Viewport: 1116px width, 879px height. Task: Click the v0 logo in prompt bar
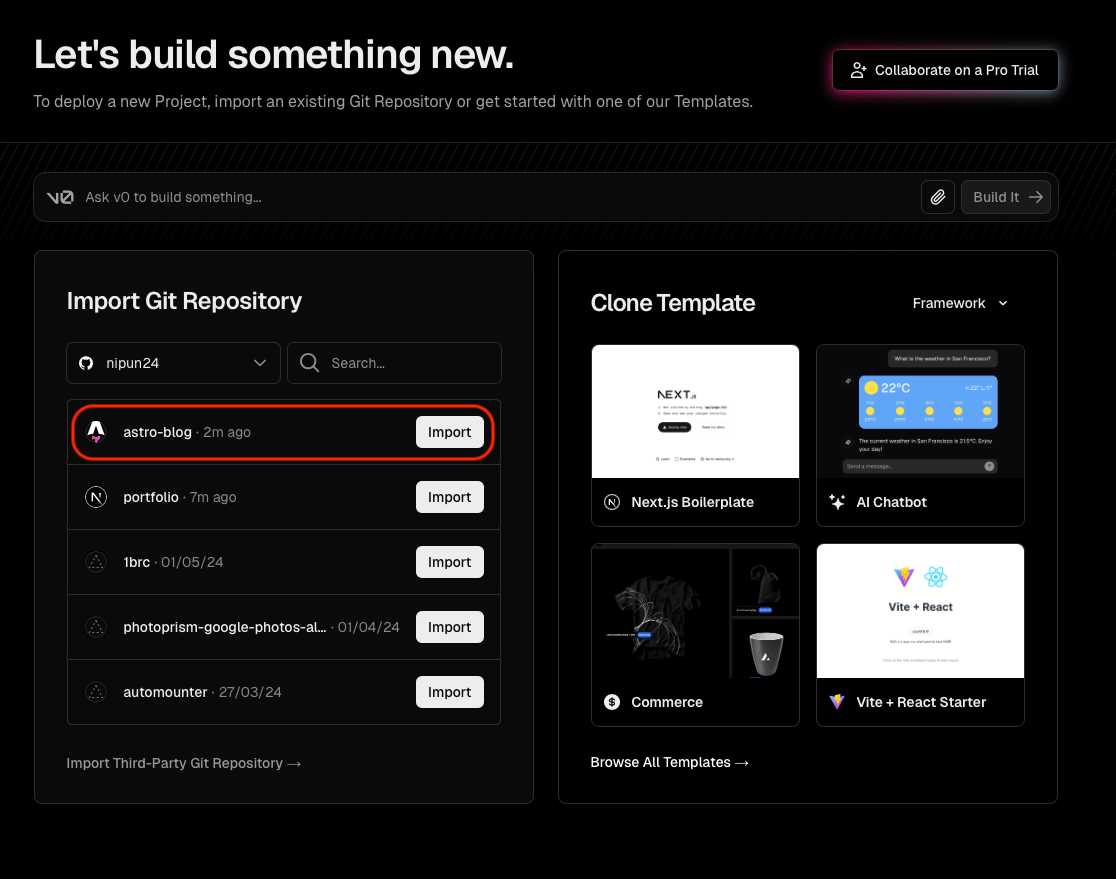tap(60, 197)
